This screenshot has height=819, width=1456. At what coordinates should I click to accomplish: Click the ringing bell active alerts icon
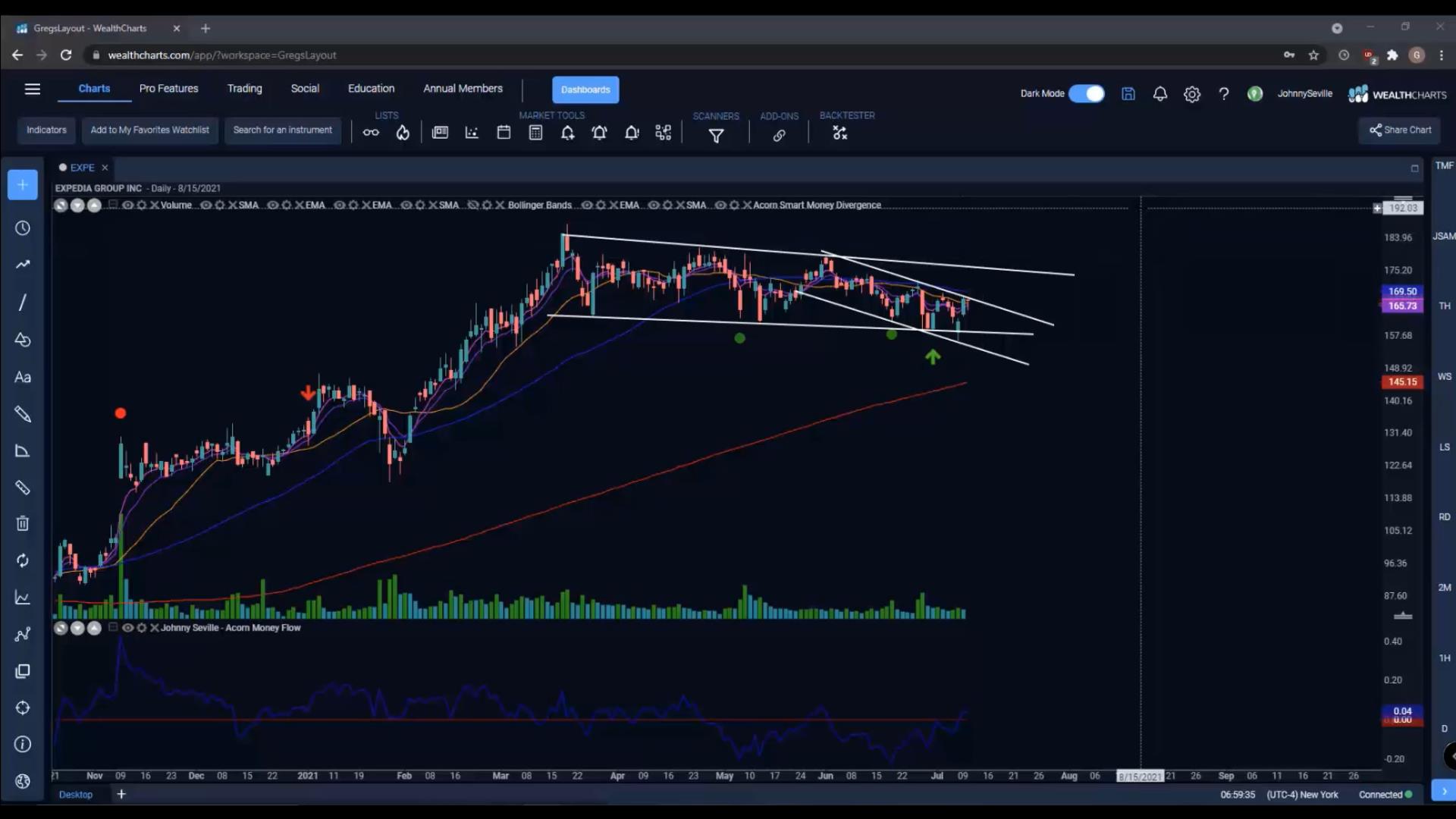tap(599, 133)
